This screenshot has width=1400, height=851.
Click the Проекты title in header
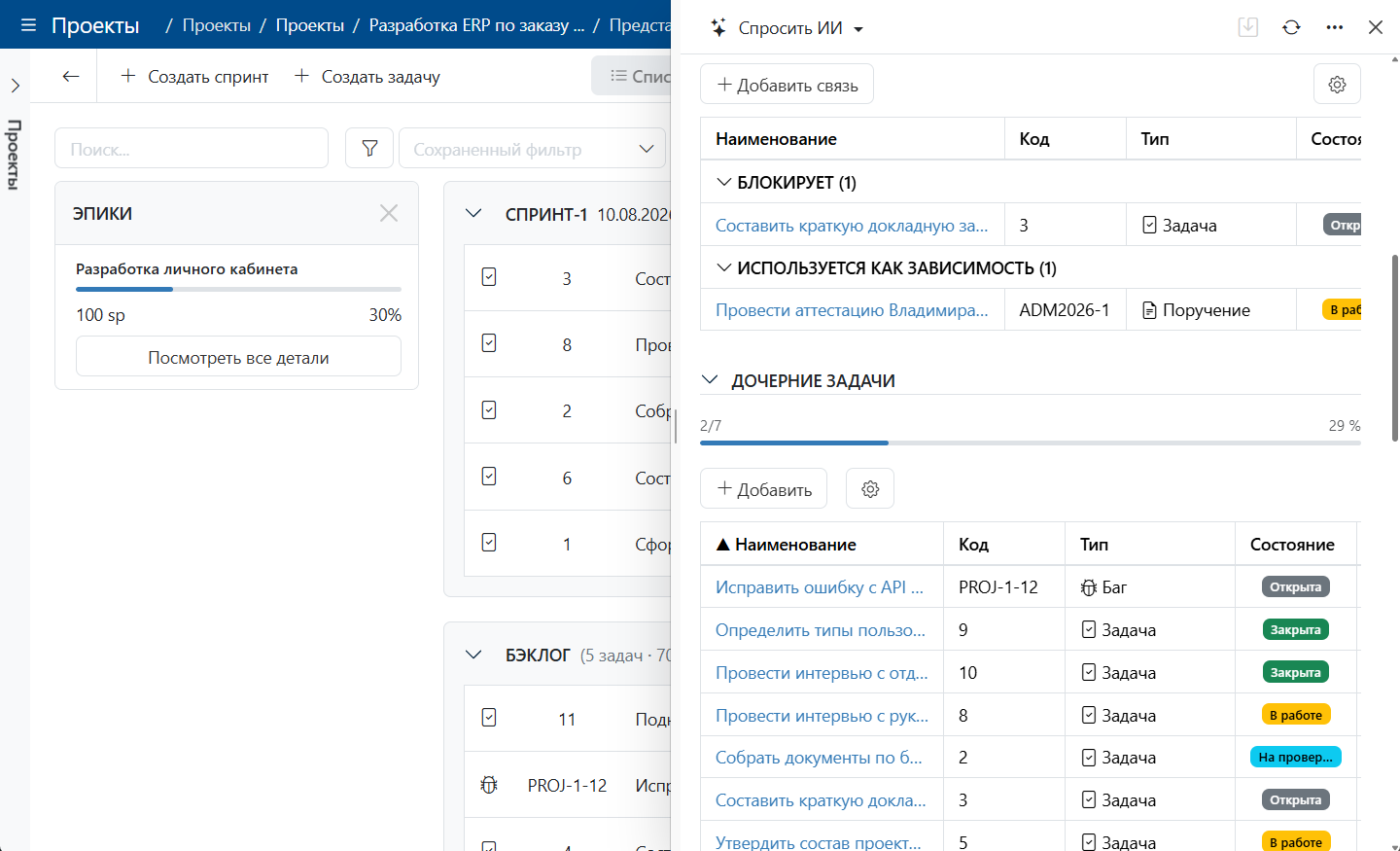(95, 25)
